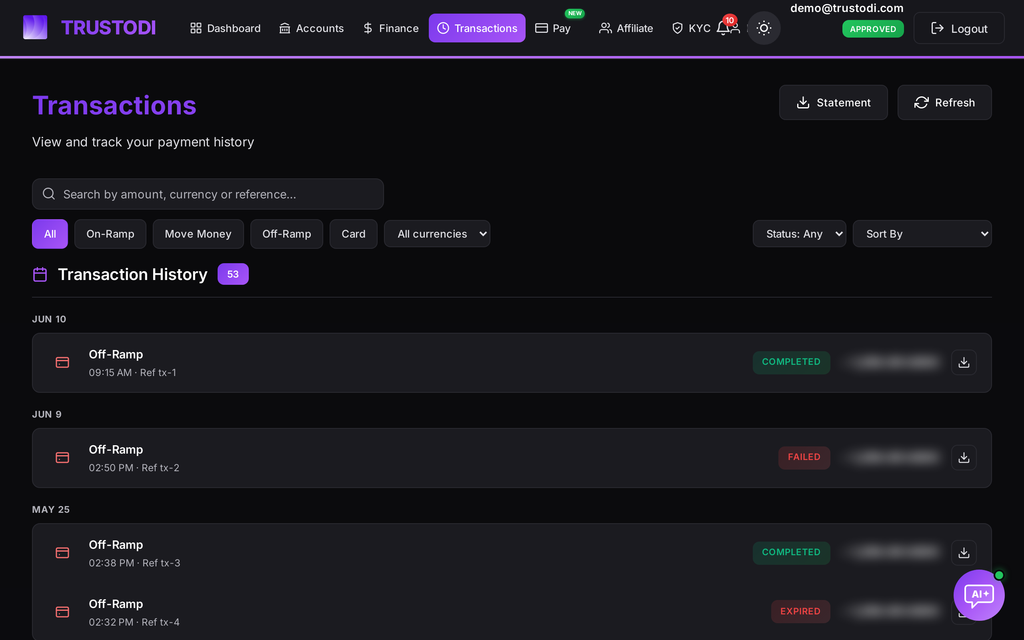
Task: Click "09:15 AM · Ref tx-1" text
Action: click(133, 373)
